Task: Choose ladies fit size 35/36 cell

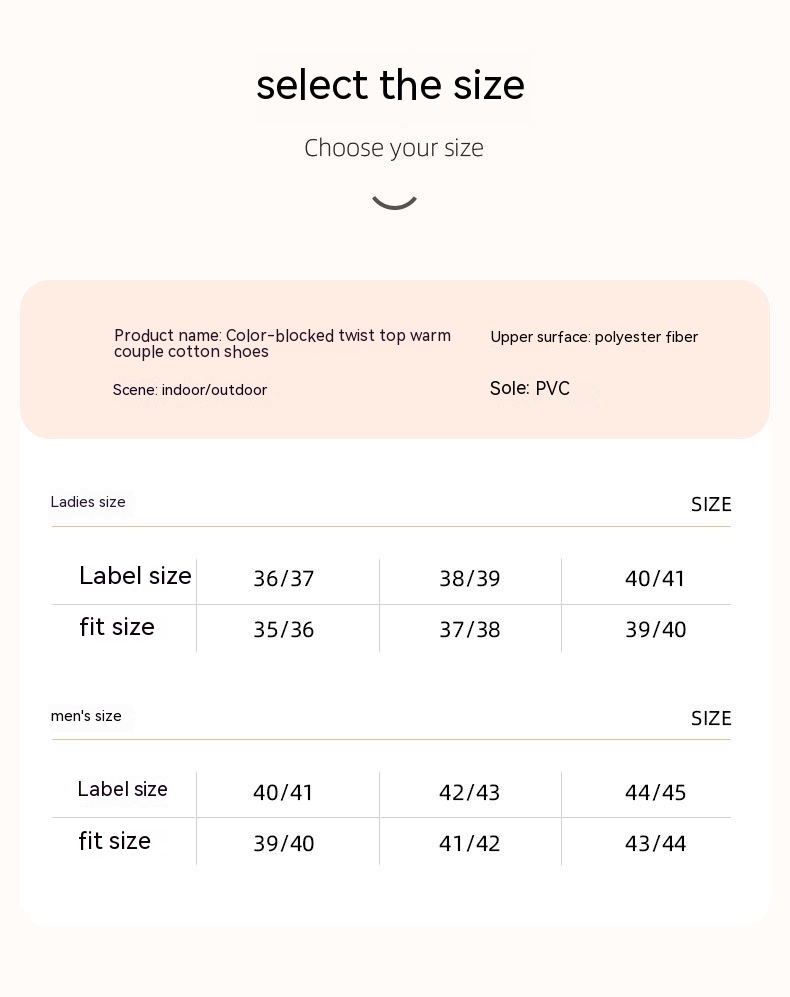Action: pos(284,630)
